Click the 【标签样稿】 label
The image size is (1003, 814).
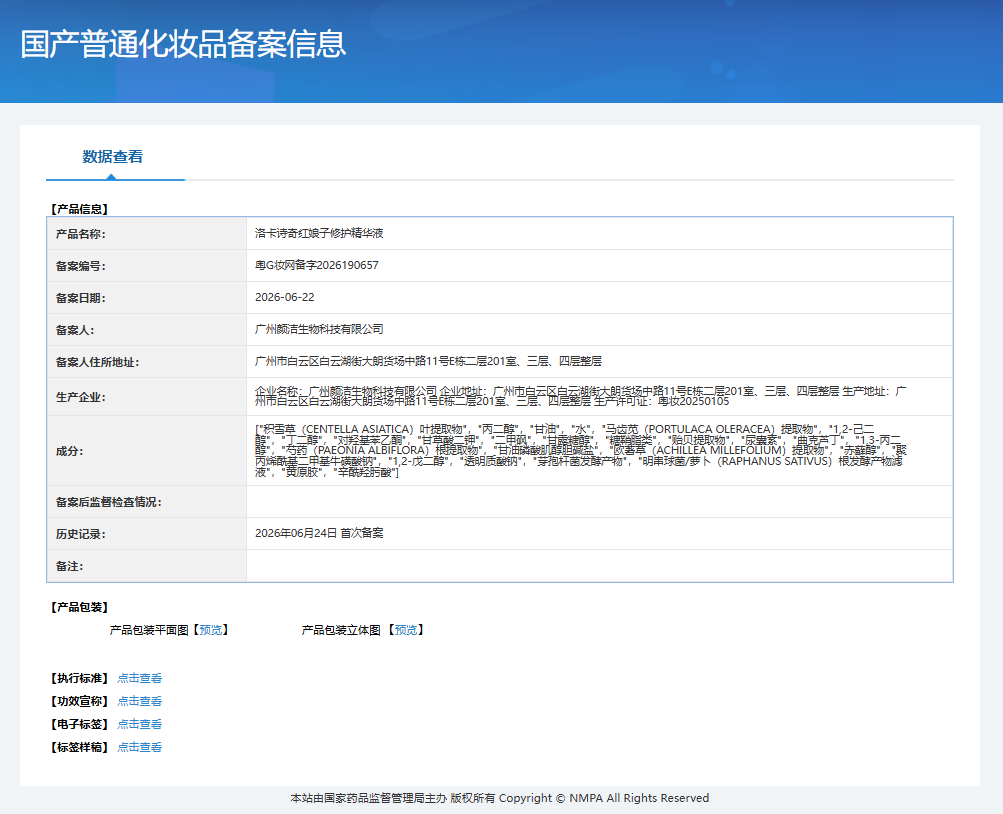click(x=79, y=747)
